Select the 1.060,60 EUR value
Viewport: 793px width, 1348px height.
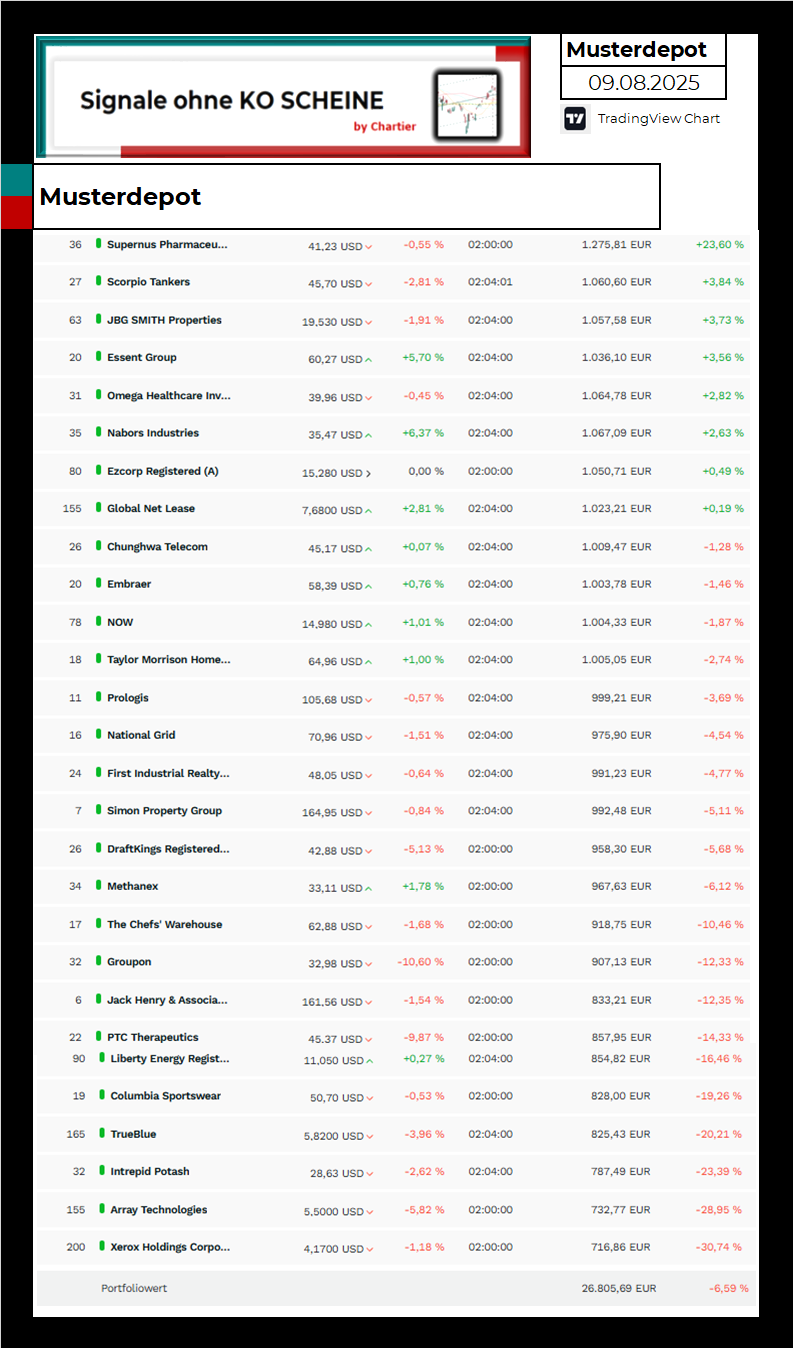coord(616,282)
